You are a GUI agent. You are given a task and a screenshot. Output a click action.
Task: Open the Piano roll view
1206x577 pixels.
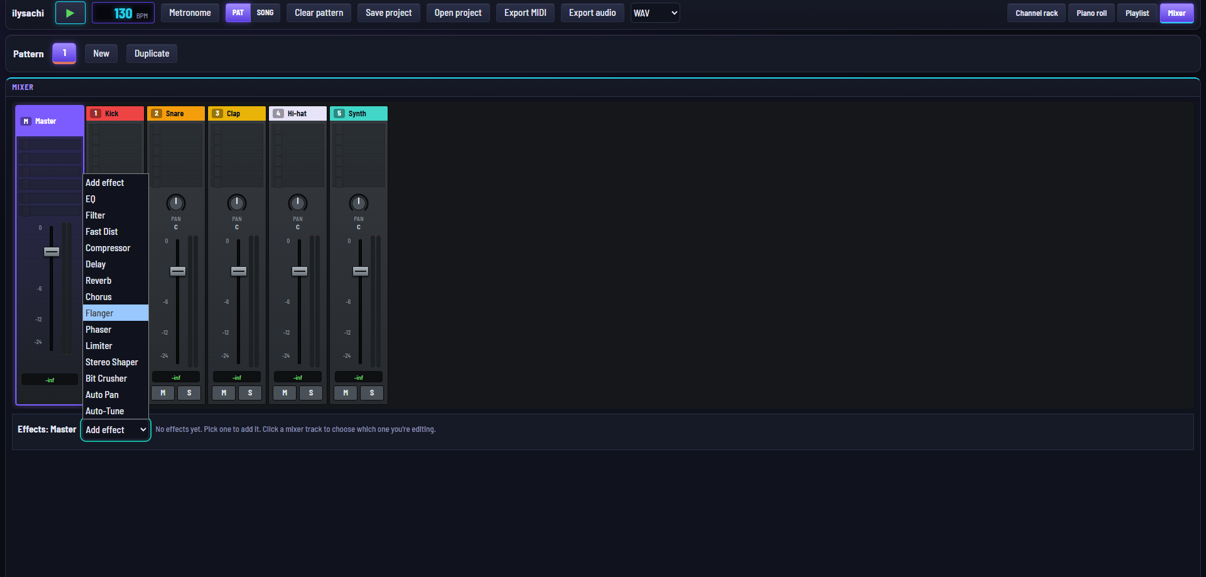pyautogui.click(x=1092, y=13)
